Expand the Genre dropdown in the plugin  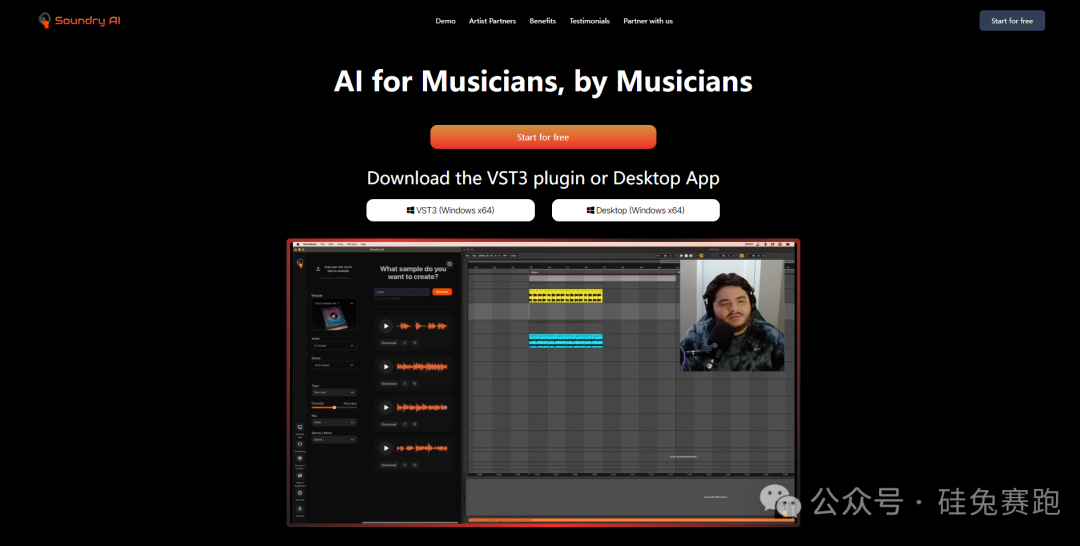333,366
